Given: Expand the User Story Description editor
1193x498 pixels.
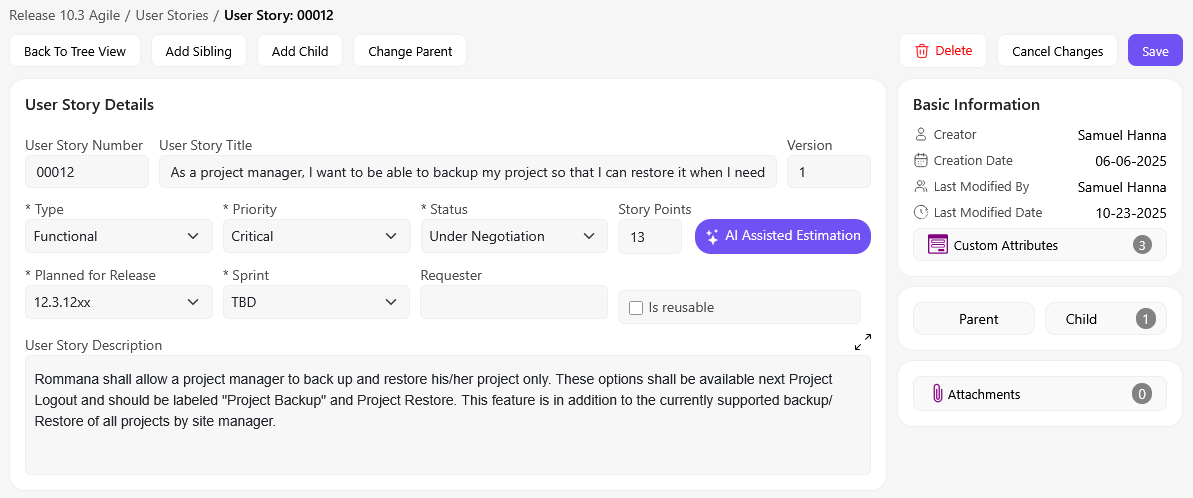Looking at the screenshot, I should click(x=863, y=342).
